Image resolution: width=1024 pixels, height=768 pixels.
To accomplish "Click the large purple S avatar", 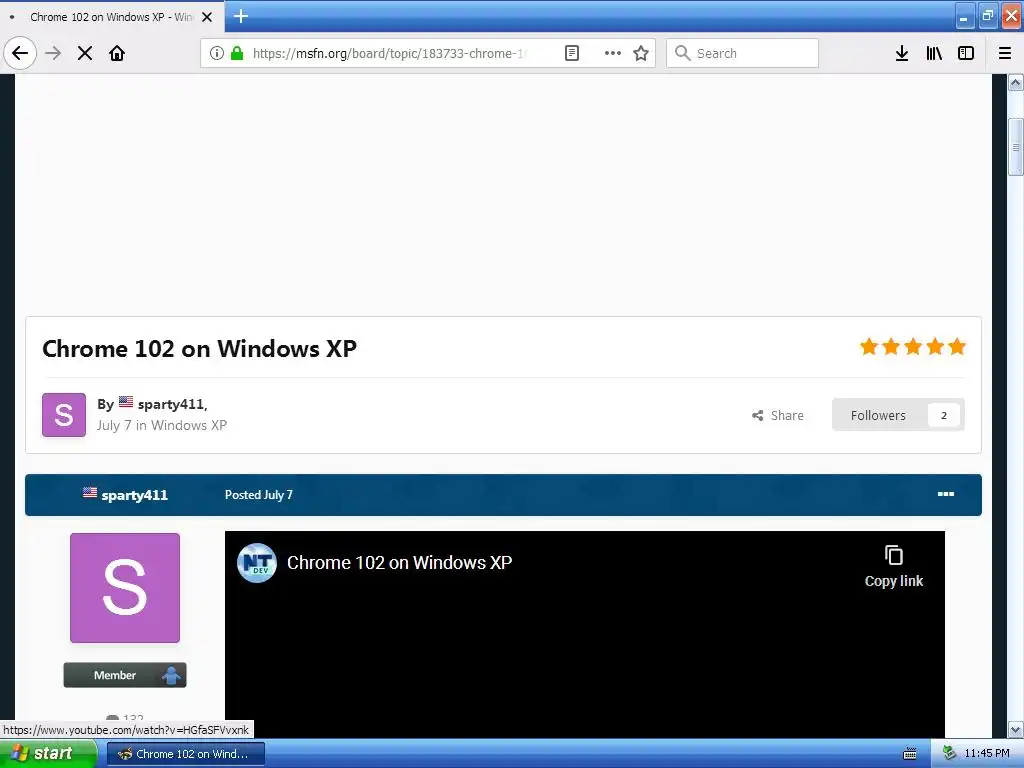I will point(125,588).
